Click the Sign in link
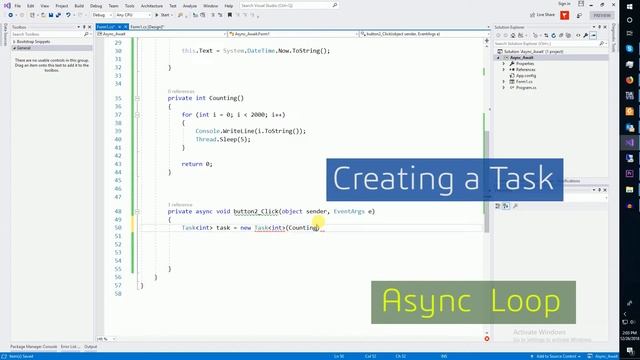Viewport: 640px width, 360px height. [x=564, y=4]
